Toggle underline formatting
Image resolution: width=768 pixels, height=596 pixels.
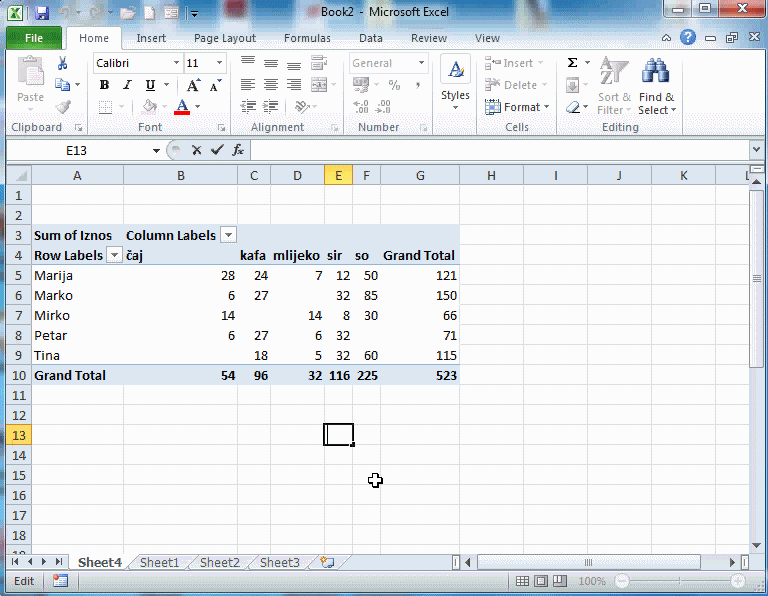[150, 85]
